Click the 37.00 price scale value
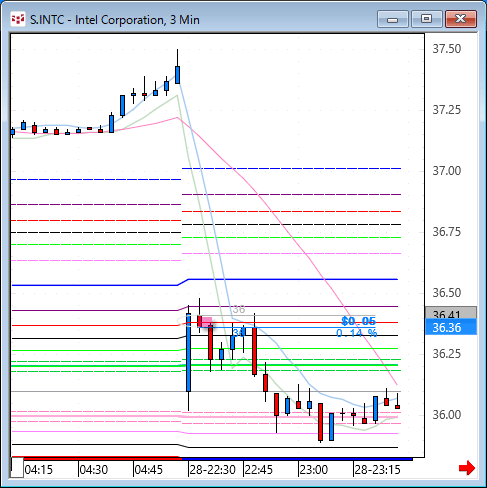 coord(447,171)
